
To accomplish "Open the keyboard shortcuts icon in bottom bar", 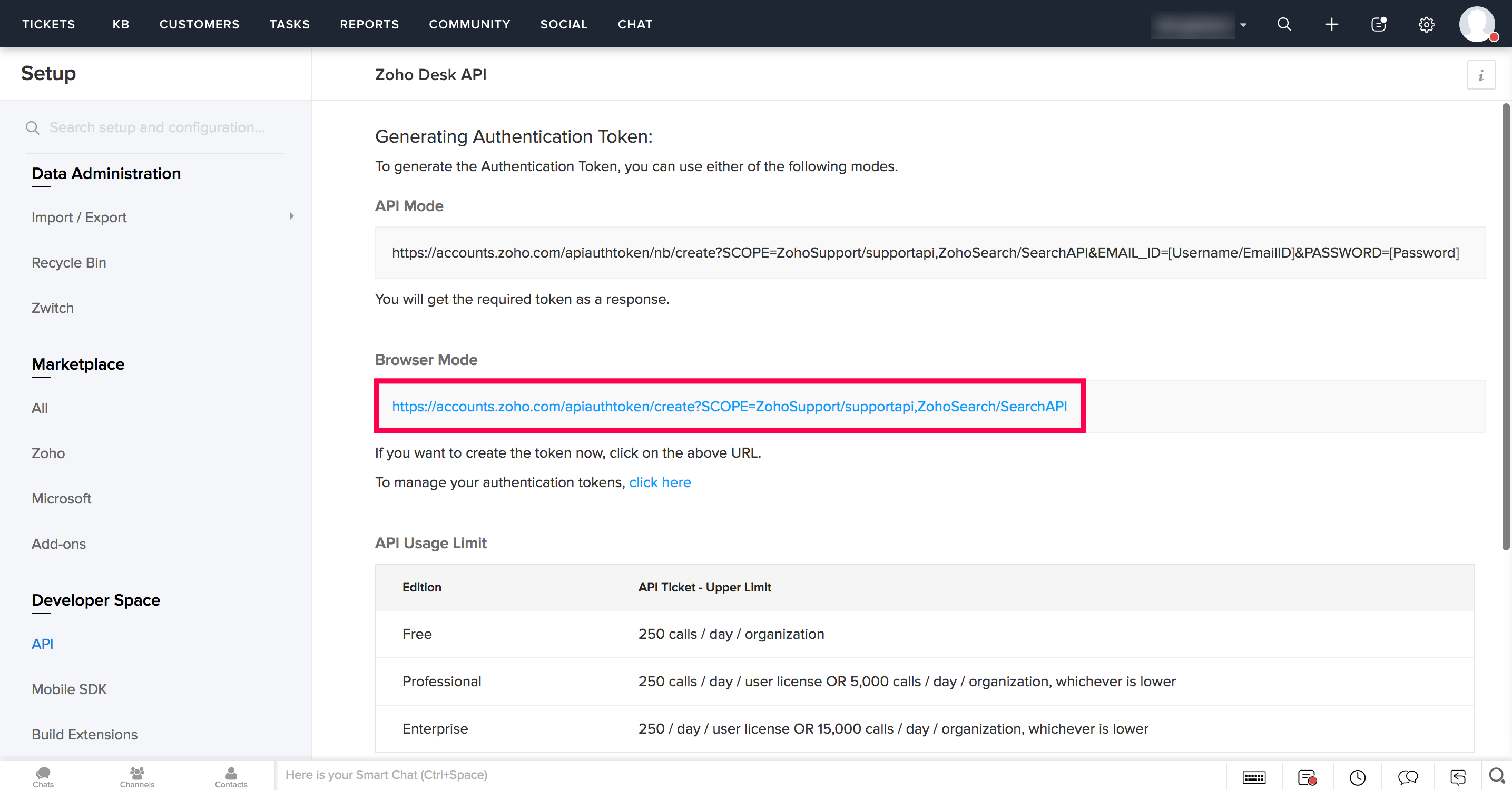I will 1254,777.
